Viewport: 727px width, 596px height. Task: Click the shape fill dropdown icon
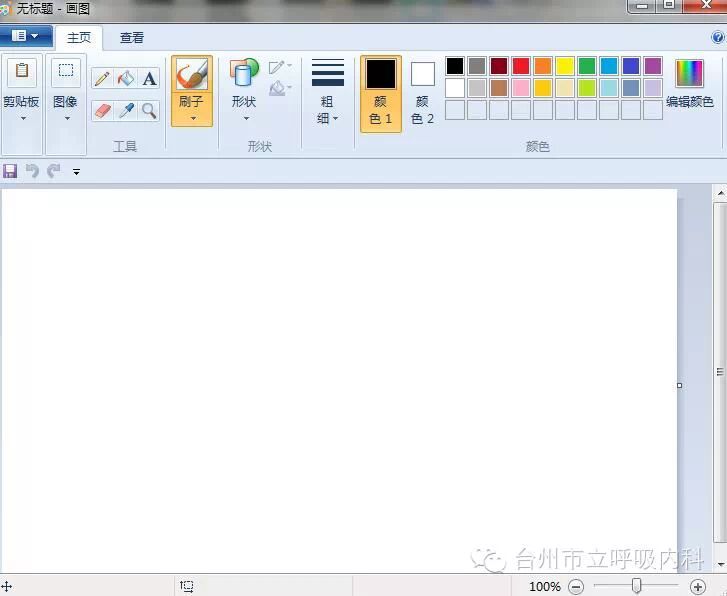[x=280, y=88]
